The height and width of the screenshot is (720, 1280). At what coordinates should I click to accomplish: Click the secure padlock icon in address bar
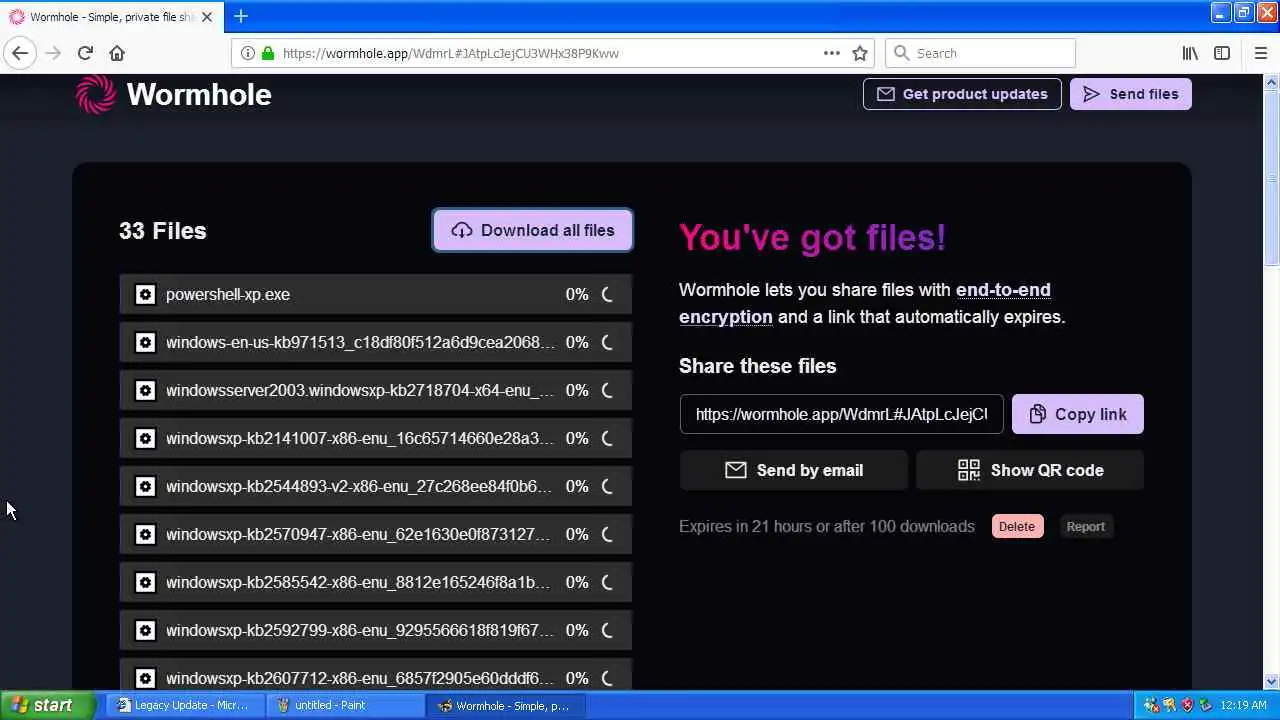coord(267,53)
